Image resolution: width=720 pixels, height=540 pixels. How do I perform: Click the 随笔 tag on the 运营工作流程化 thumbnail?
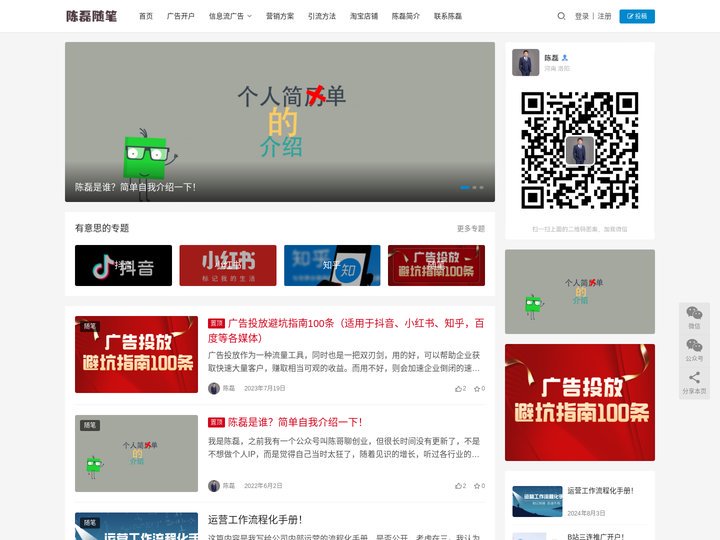click(x=90, y=523)
